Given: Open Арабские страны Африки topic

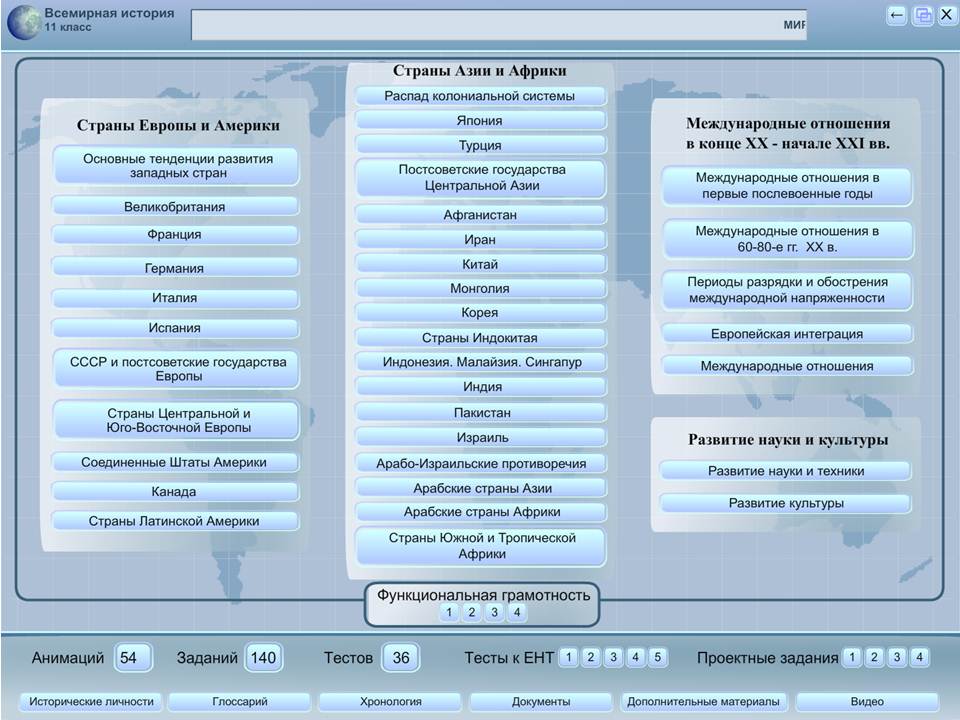Looking at the screenshot, I should pos(481,512).
